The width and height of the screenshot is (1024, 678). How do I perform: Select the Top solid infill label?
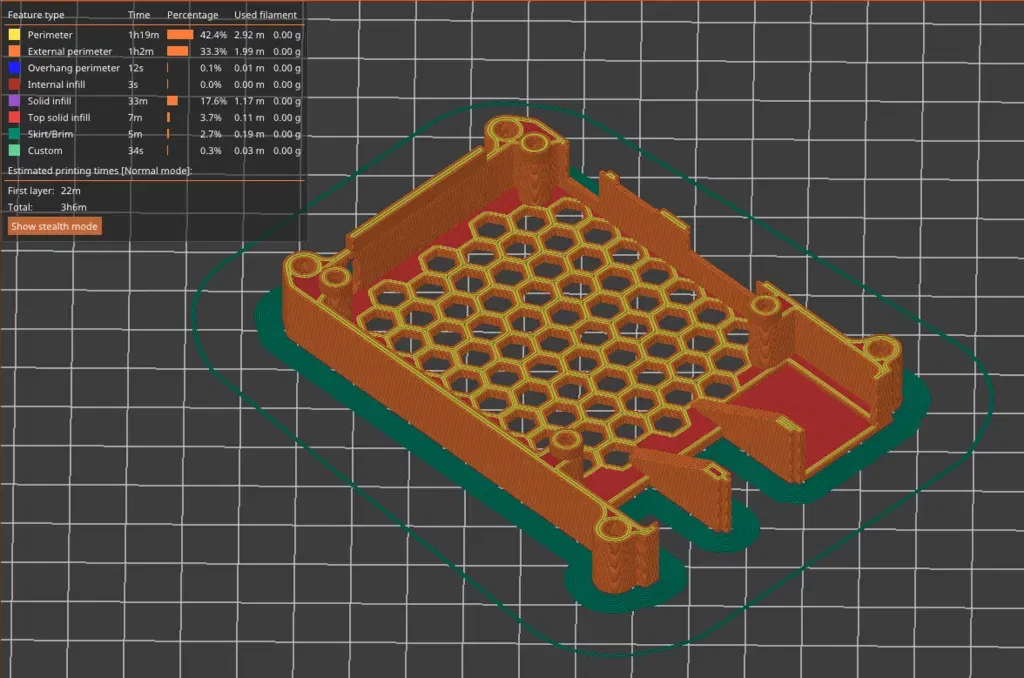coord(59,118)
